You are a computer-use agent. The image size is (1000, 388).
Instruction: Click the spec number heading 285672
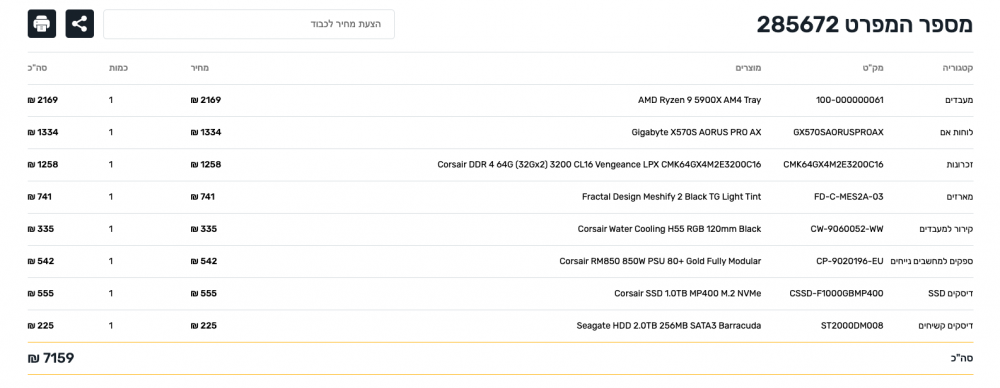(864, 25)
